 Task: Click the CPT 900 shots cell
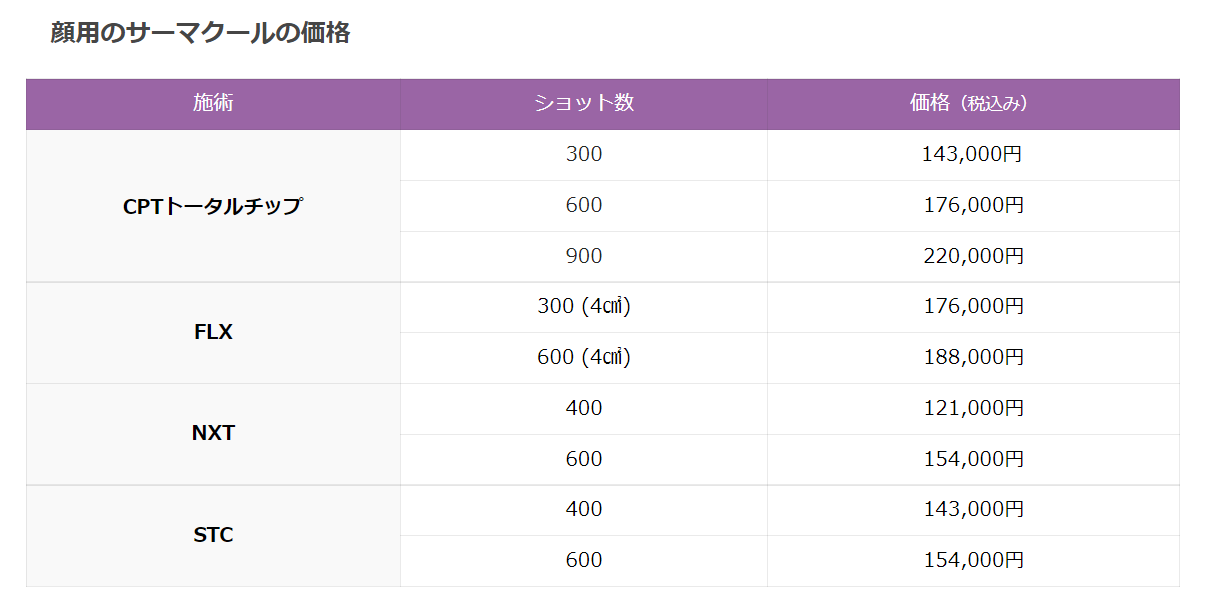(x=584, y=257)
